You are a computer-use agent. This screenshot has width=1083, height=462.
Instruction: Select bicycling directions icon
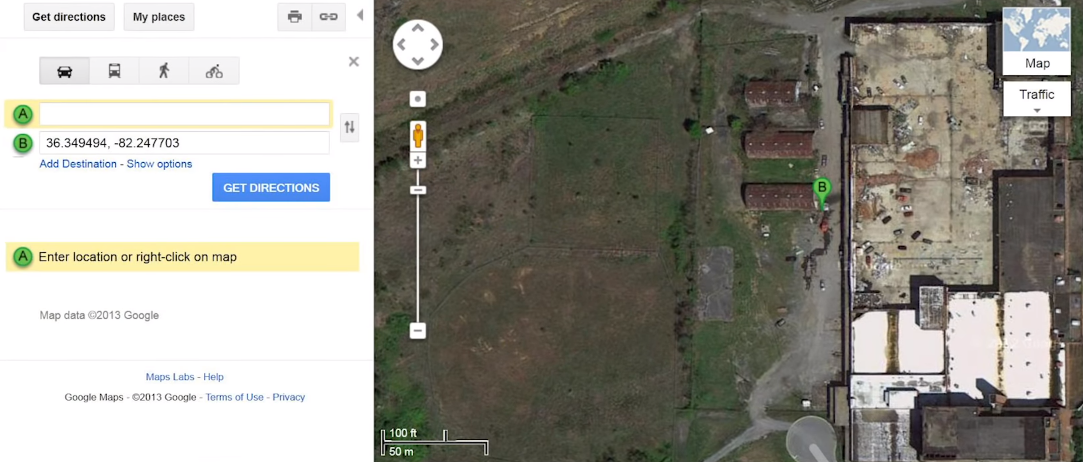(214, 70)
